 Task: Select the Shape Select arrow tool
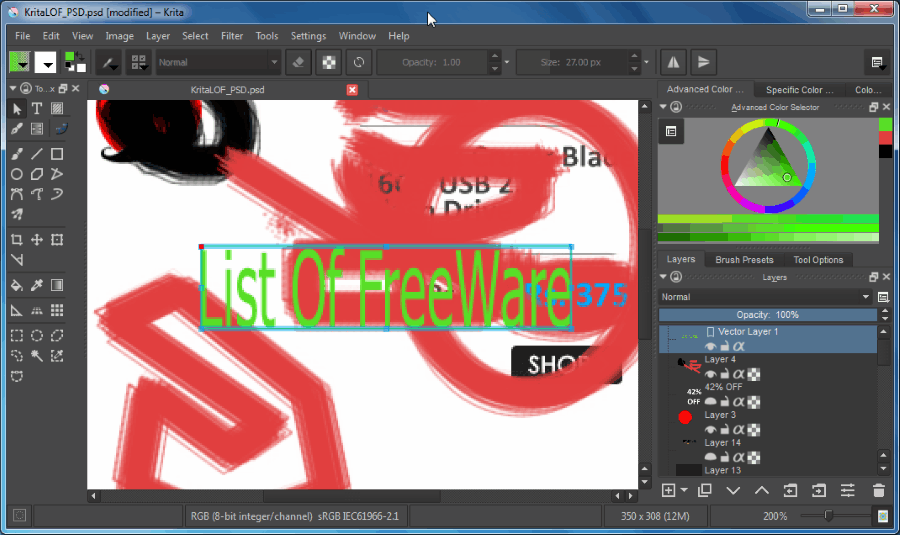17,108
